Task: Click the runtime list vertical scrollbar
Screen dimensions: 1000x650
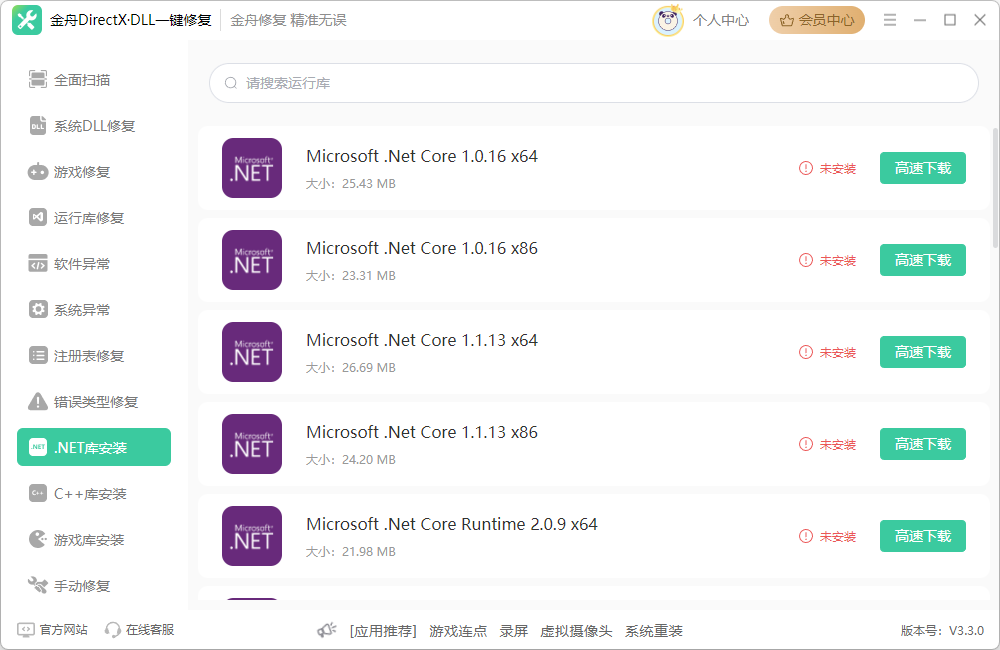Action: pyautogui.click(x=996, y=188)
